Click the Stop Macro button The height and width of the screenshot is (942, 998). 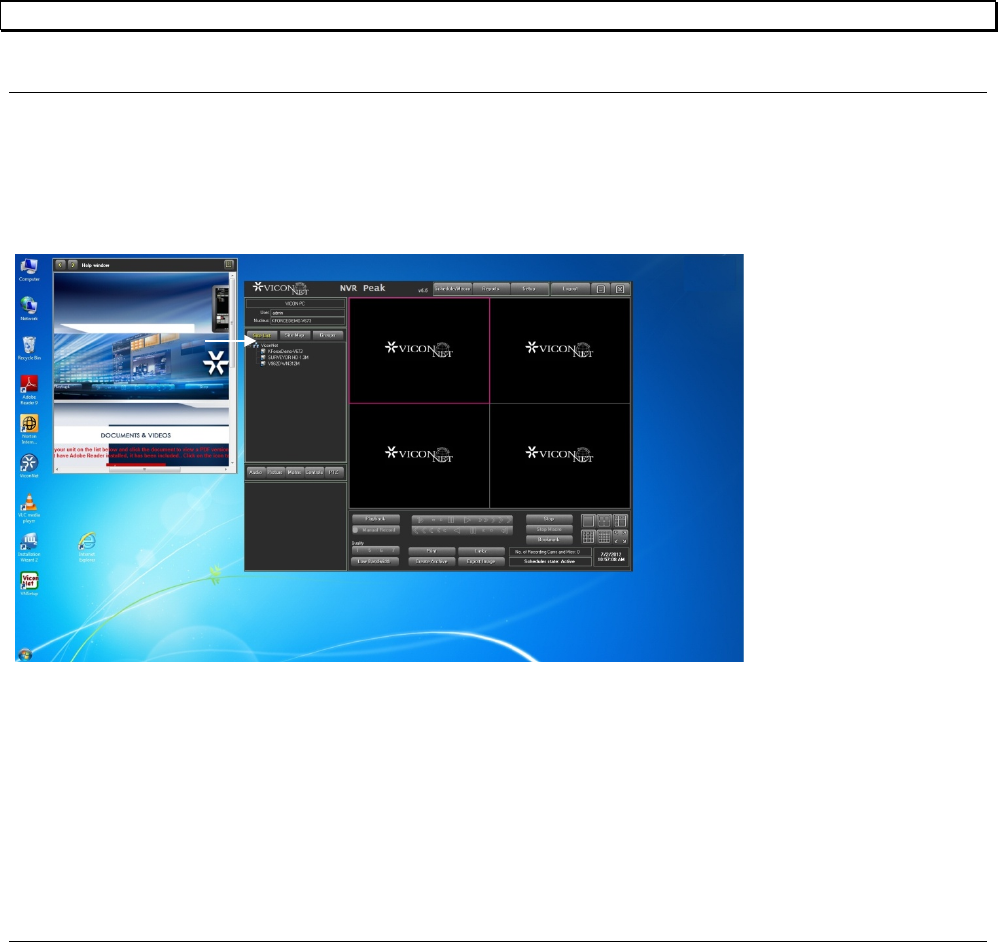pos(549,529)
